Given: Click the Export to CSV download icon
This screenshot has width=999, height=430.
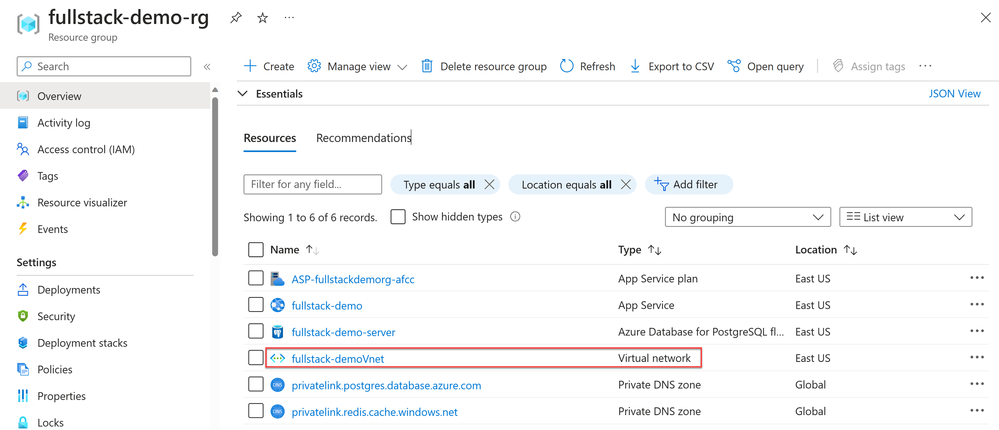Looking at the screenshot, I should 635,66.
